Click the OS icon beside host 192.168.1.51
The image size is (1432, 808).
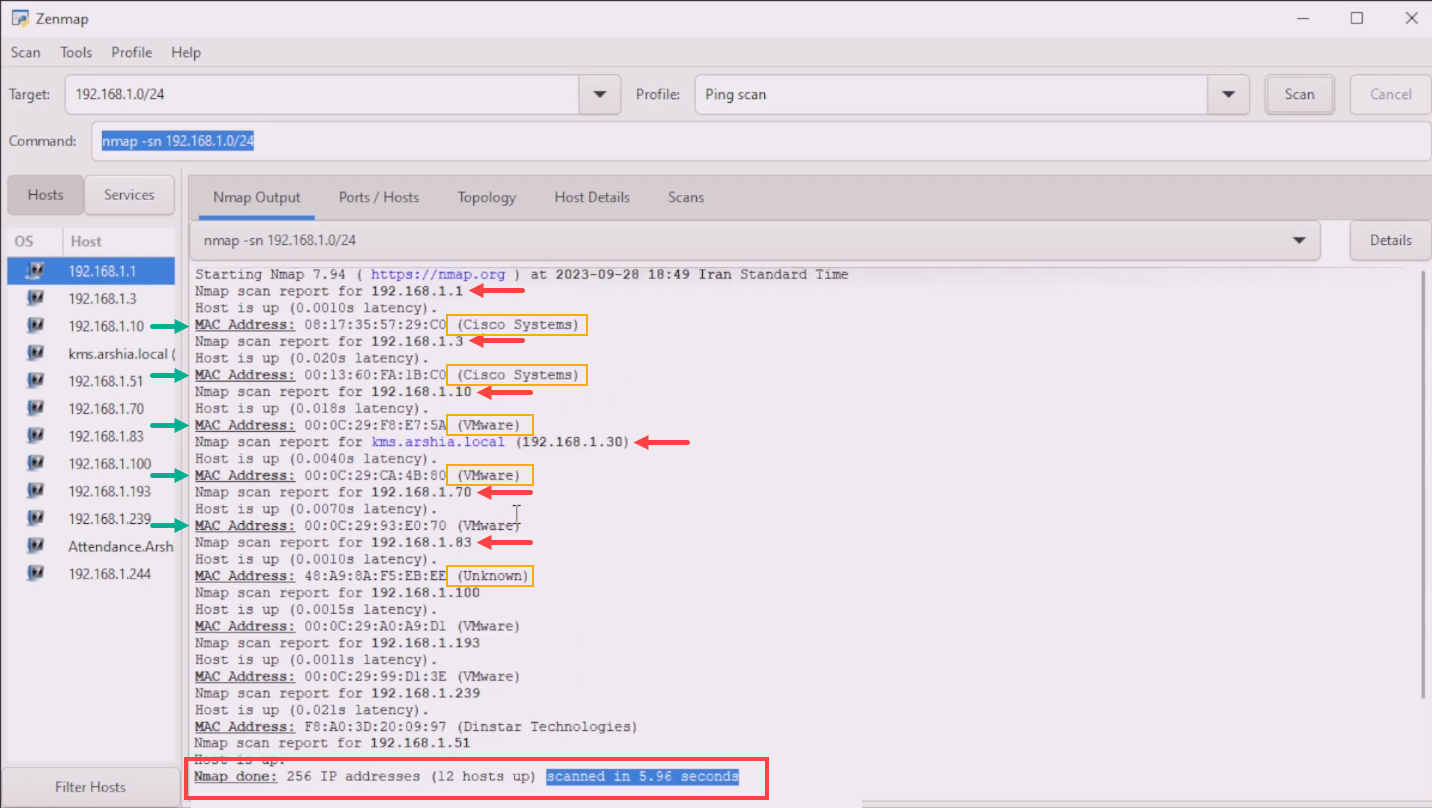tap(36, 380)
